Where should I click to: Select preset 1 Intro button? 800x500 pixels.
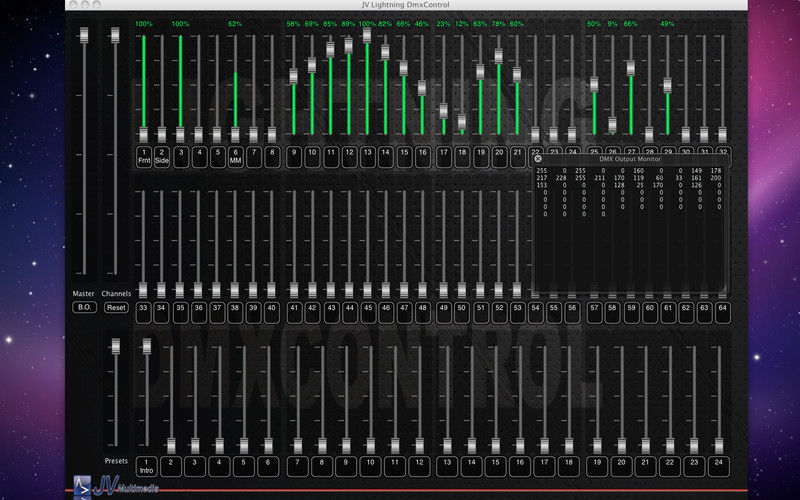146,466
